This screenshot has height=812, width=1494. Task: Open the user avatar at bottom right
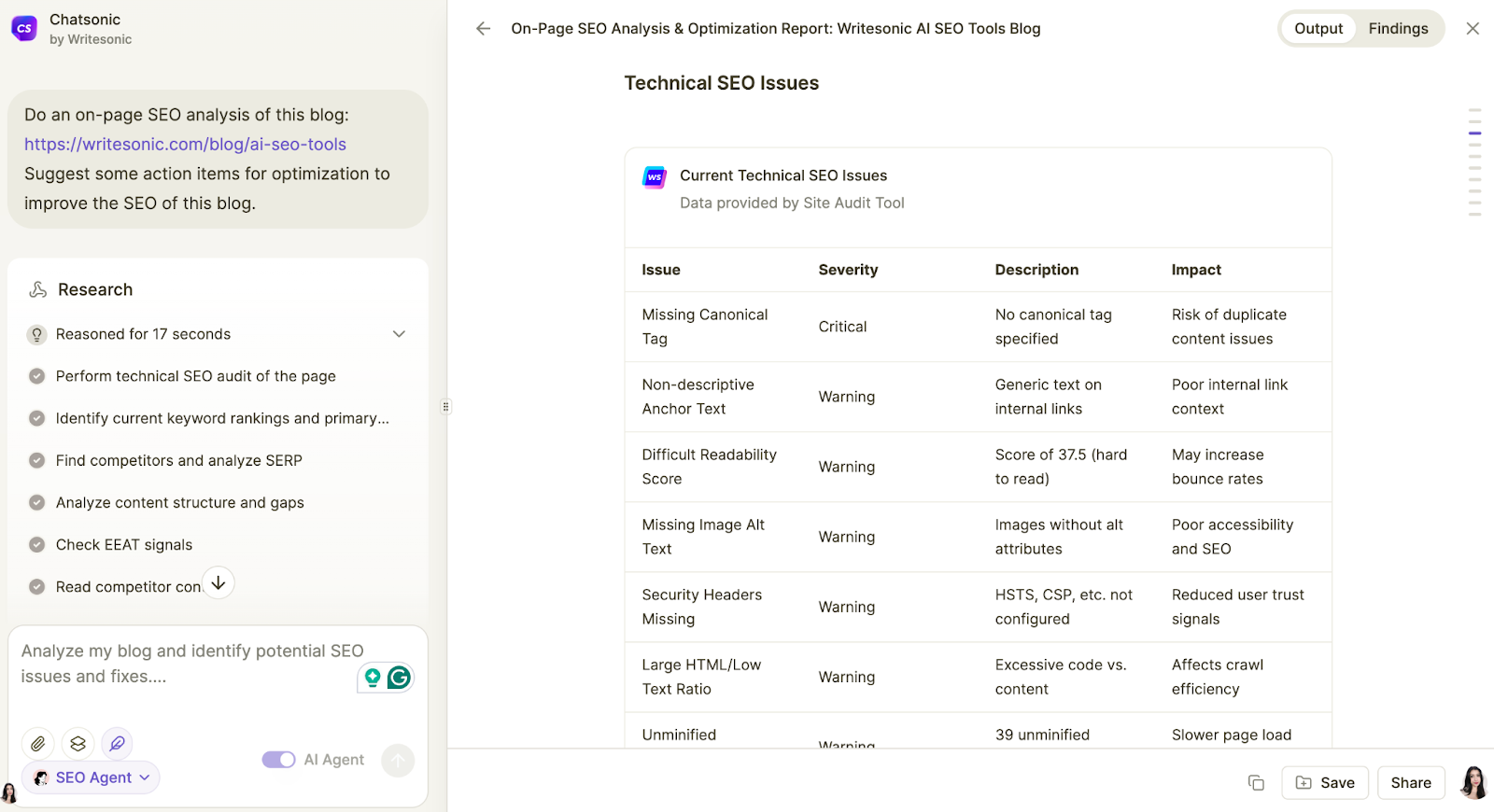pos(1473,782)
